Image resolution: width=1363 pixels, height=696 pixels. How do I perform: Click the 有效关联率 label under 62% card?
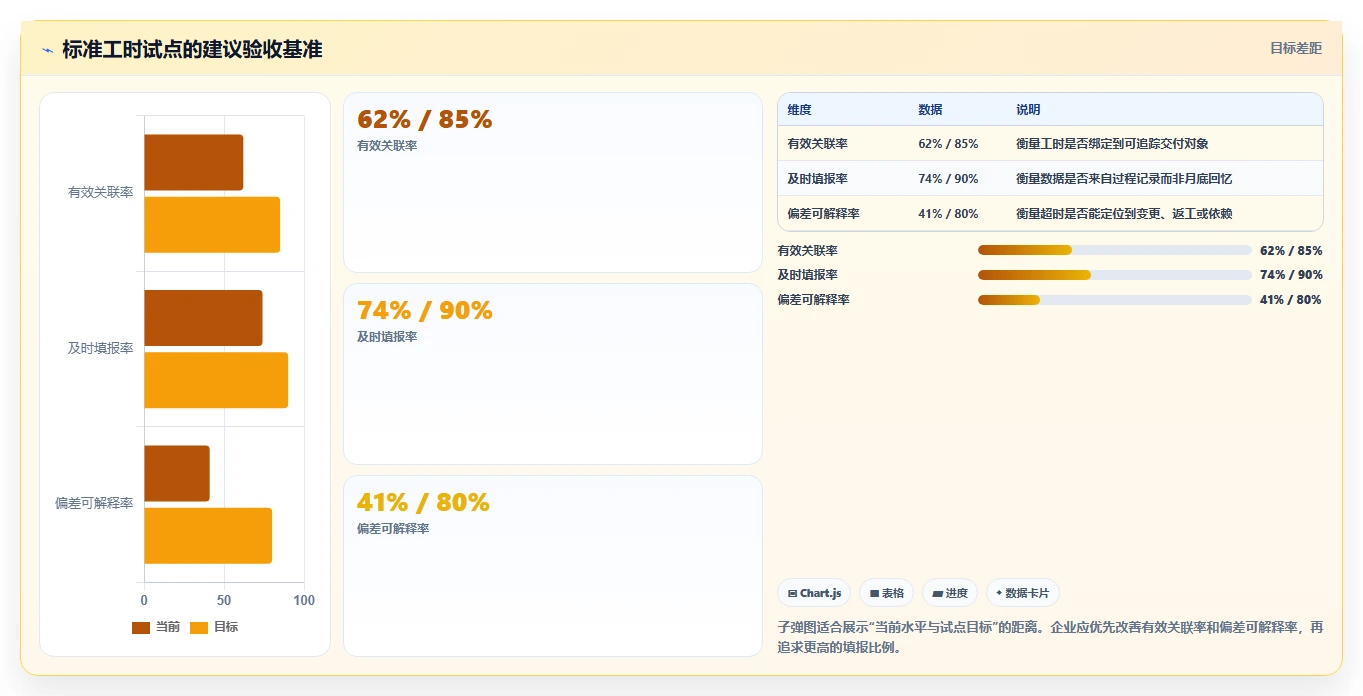pos(387,146)
